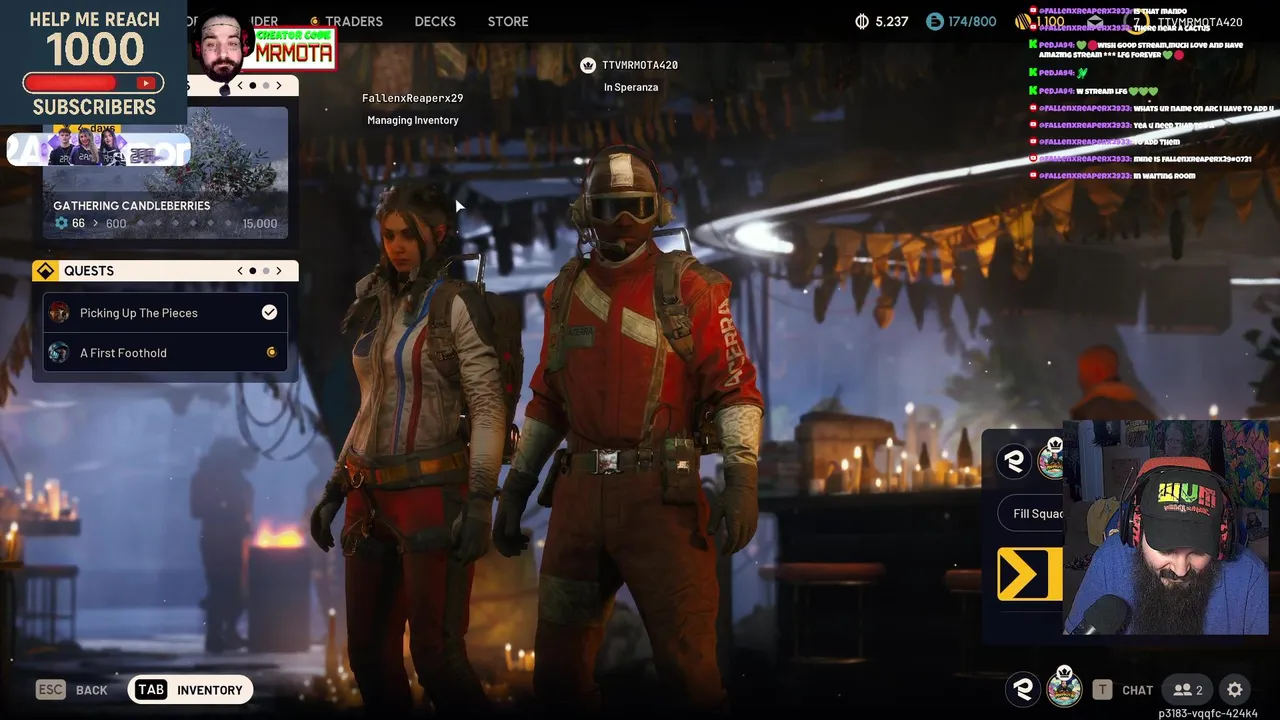Viewport: 1280px width, 720px height.
Task: Click the bottom bar R logo icon
Action: (x=1022, y=689)
